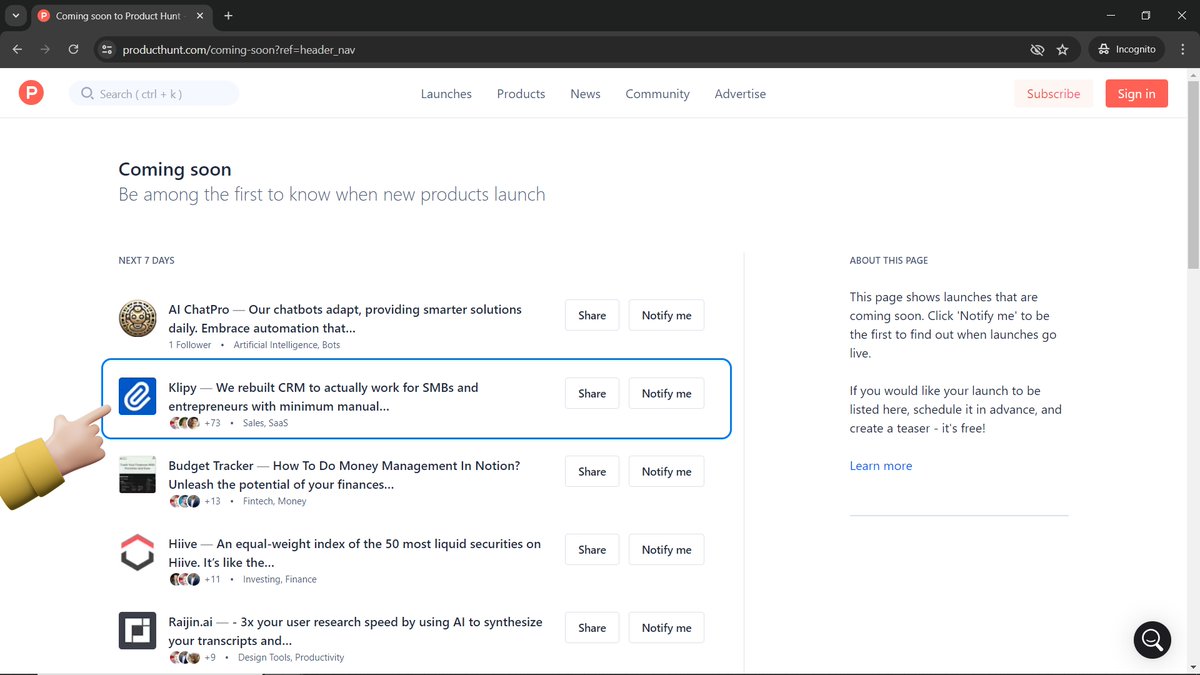The image size is (1200, 675).
Task: Click Notify me for Raijin.ai
Action: 666,627
